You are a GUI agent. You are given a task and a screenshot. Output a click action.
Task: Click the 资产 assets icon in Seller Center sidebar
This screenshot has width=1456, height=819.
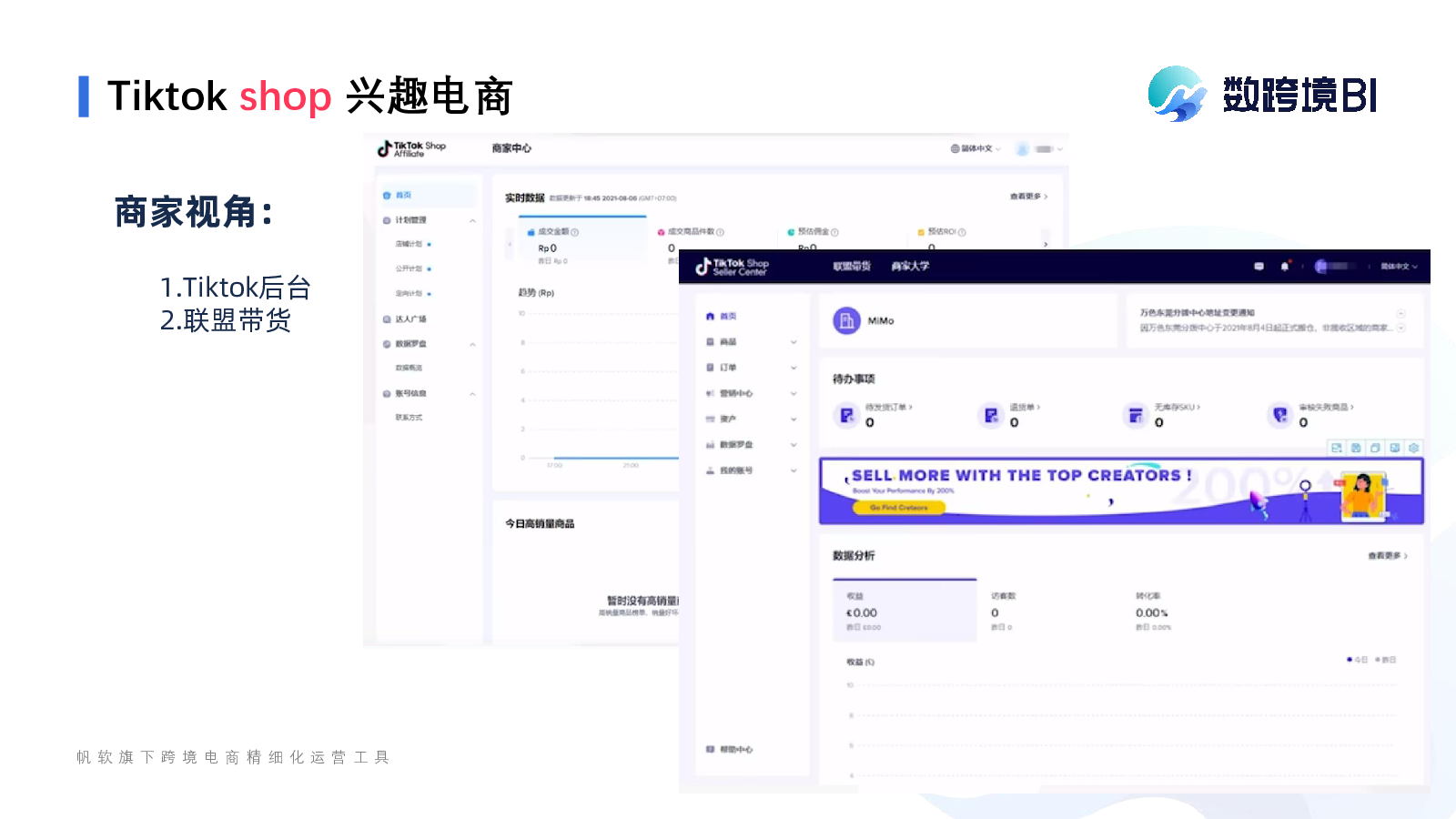coord(711,419)
